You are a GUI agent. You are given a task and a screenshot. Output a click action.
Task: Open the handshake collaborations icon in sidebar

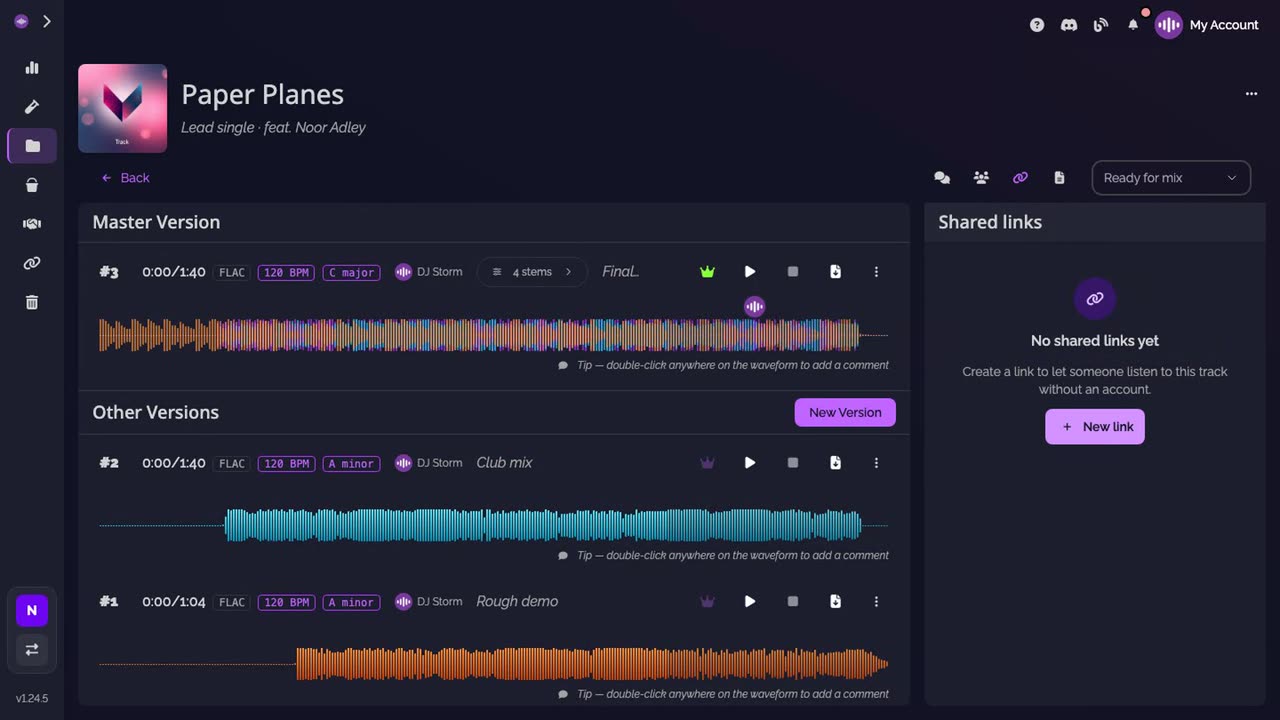[32, 224]
